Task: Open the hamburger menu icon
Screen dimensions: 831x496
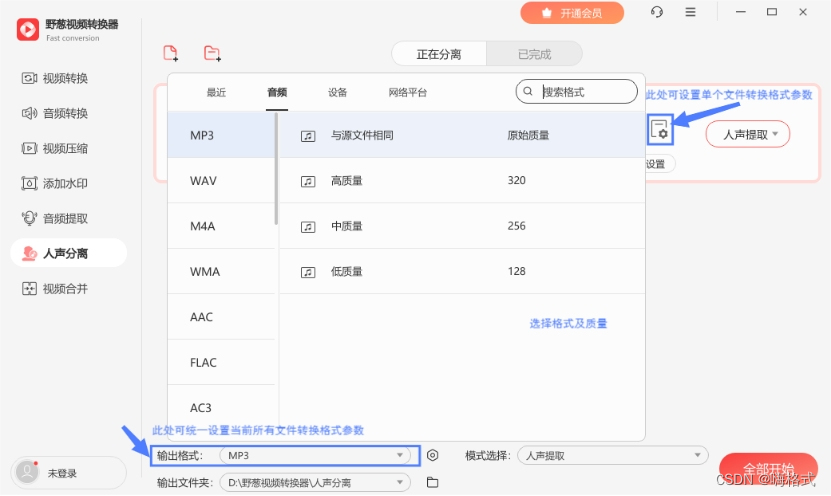Action: click(x=690, y=12)
